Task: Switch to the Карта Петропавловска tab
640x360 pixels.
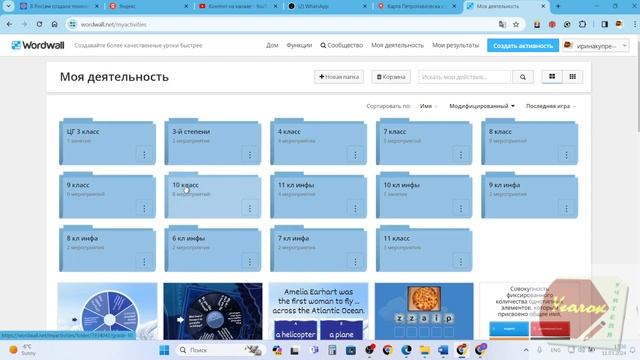Action: (x=417, y=6)
